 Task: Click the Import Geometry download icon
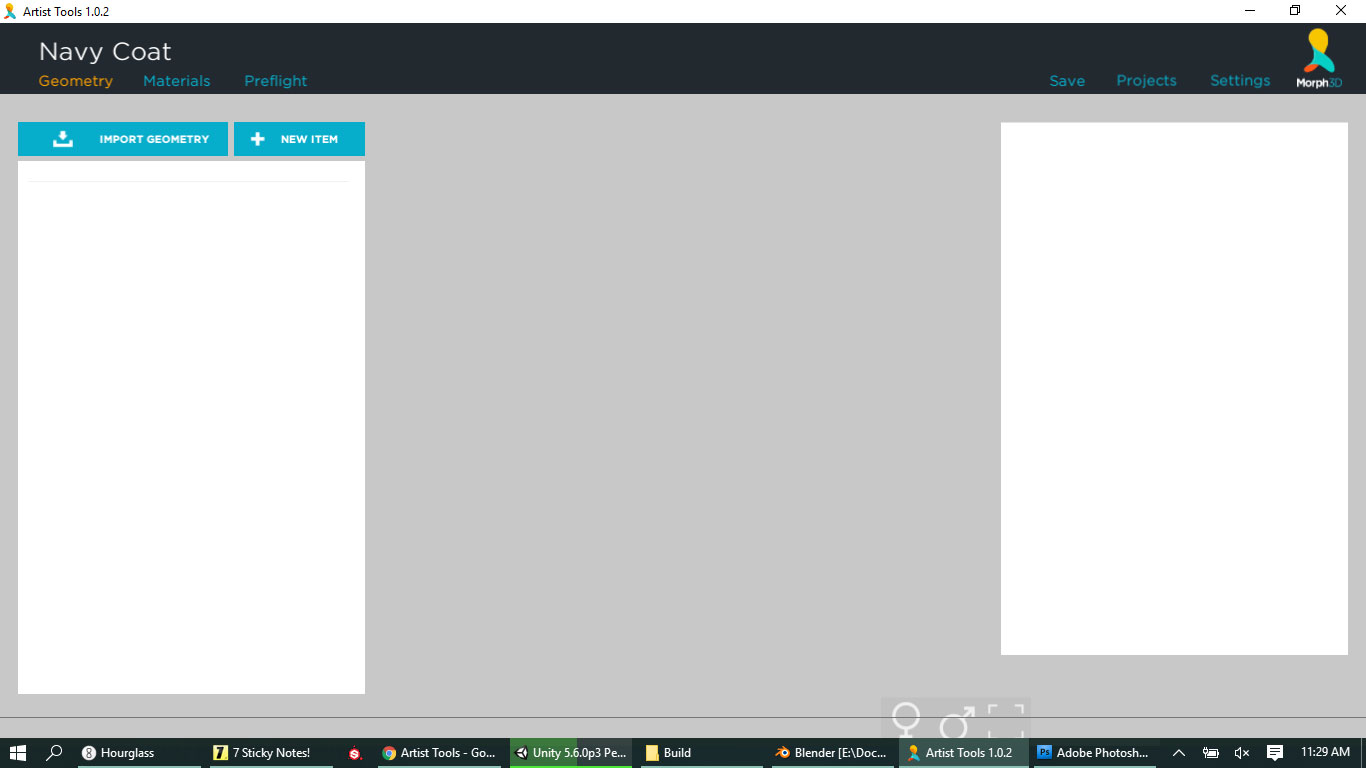63,139
